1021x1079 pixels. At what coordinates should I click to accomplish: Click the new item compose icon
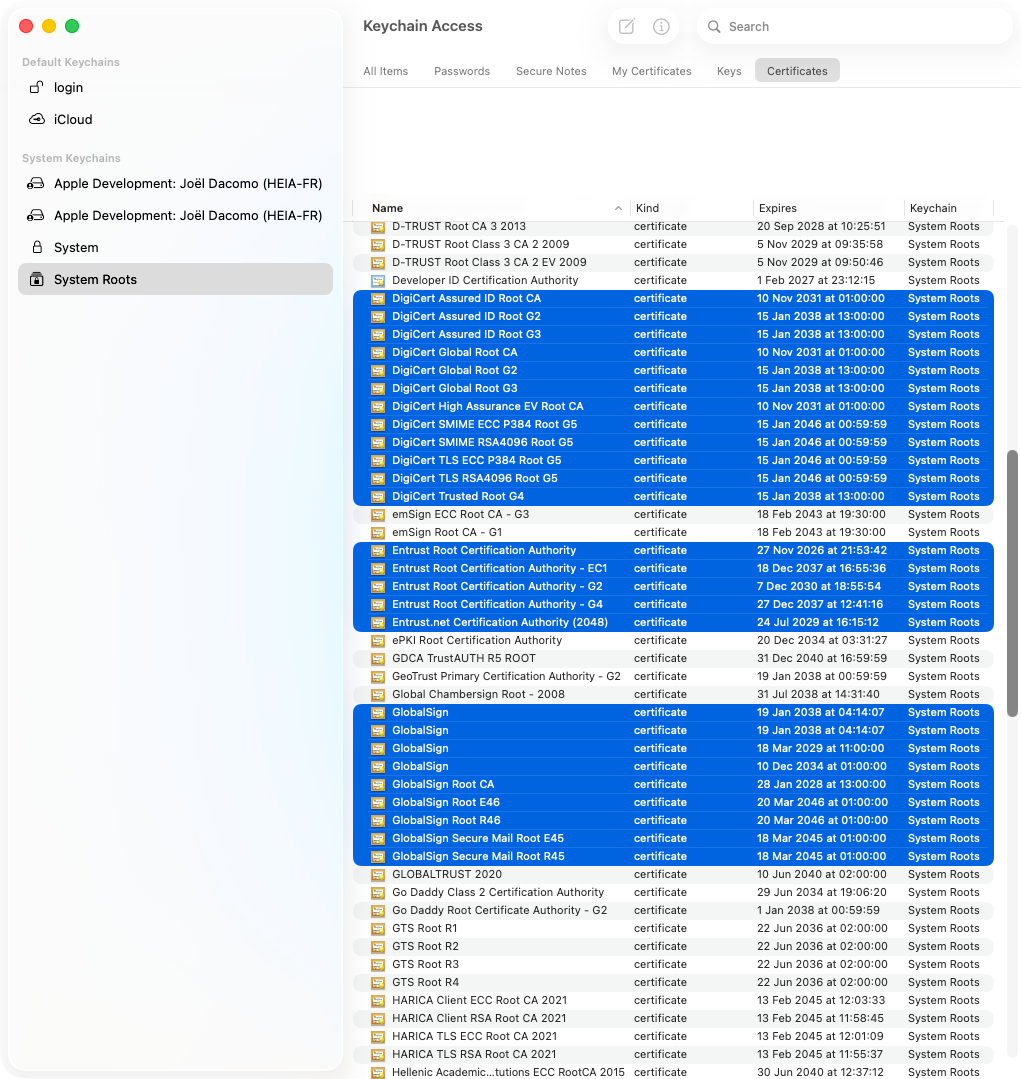tap(626, 27)
